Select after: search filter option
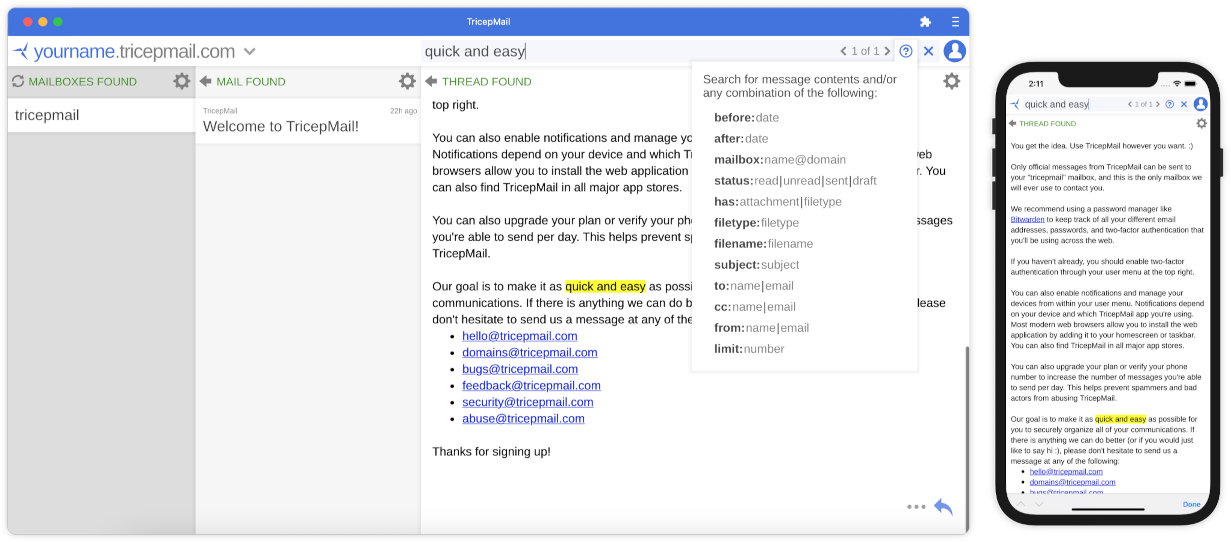 click(x=741, y=138)
